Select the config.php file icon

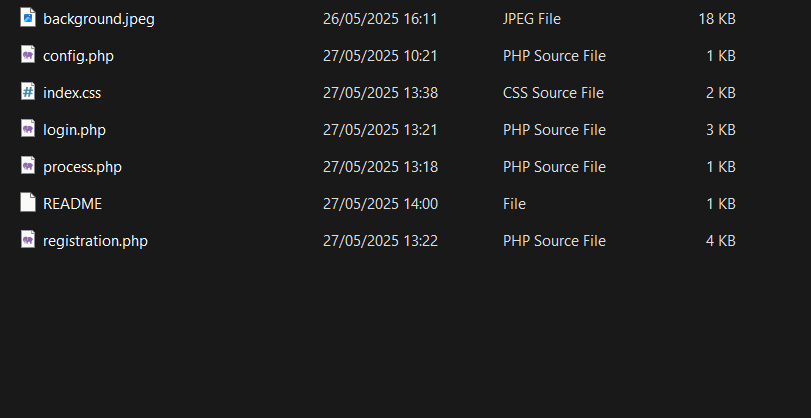pos(28,55)
